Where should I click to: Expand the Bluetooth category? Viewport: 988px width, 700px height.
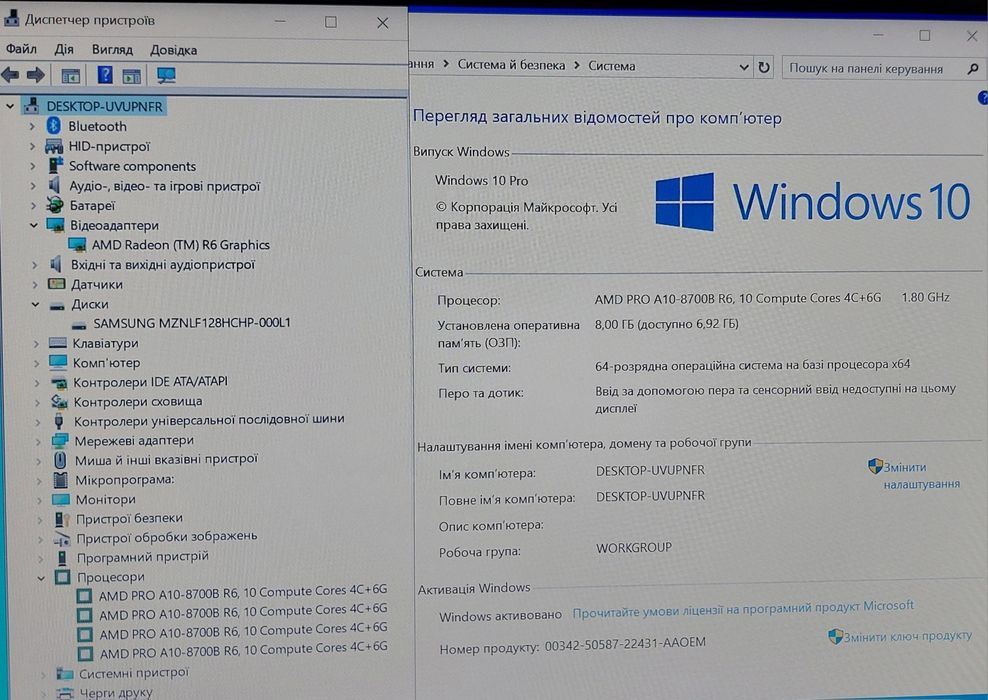pyautogui.click(x=32, y=127)
